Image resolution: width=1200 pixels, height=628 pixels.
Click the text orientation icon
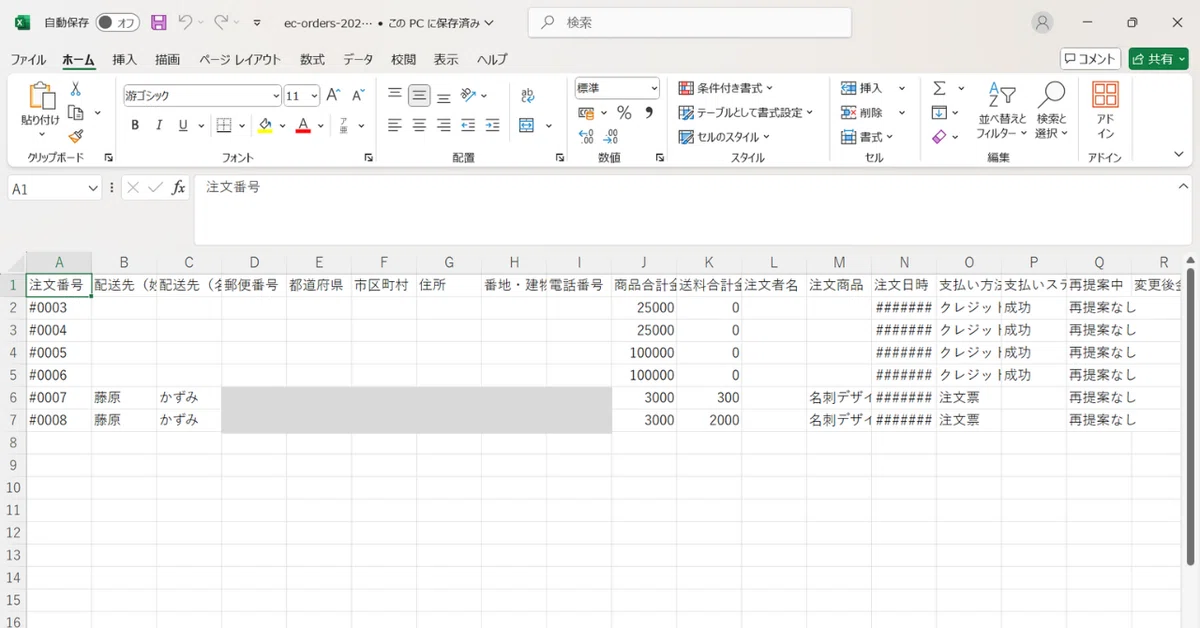pos(469,95)
